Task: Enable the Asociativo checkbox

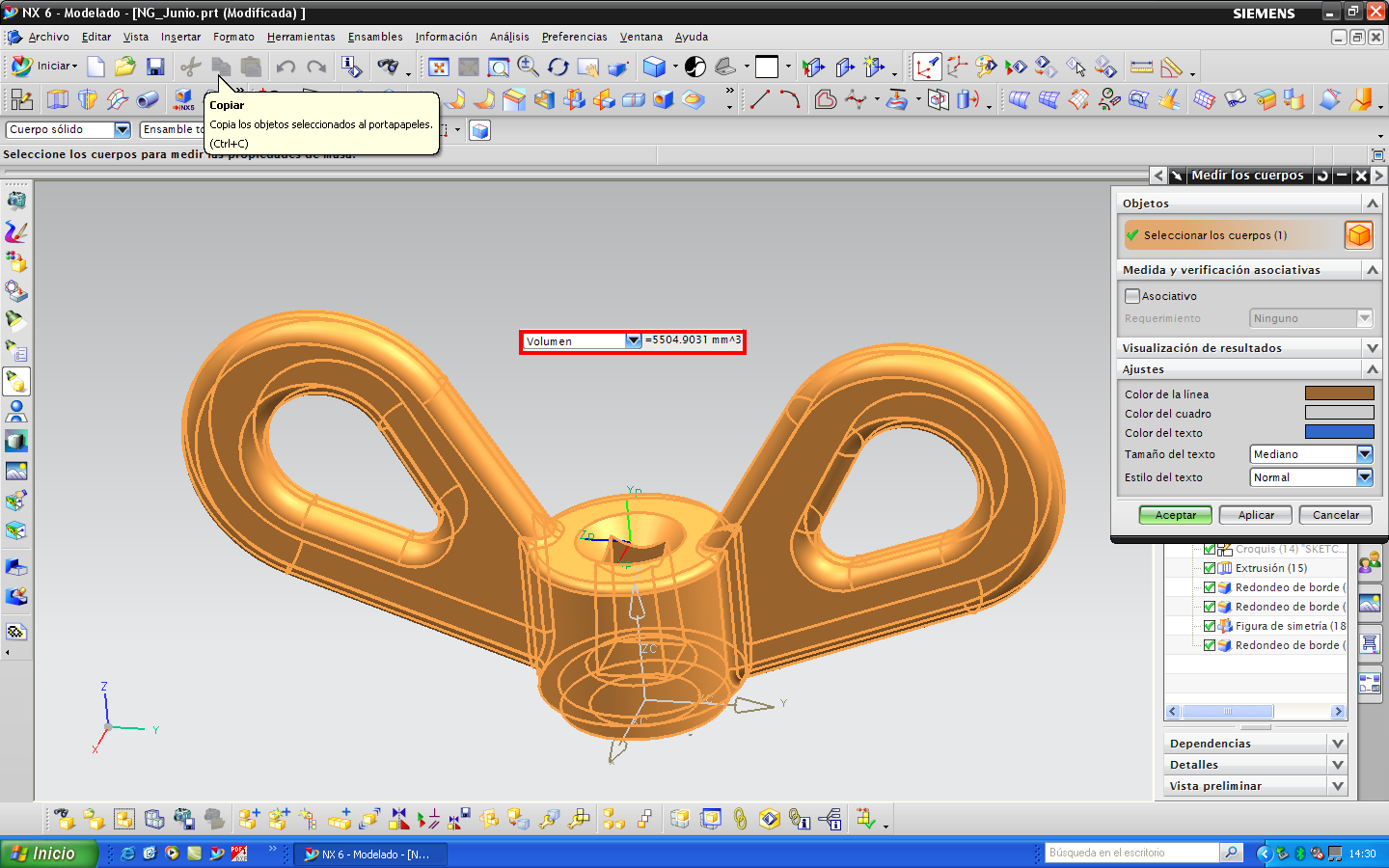Action: (1132, 296)
